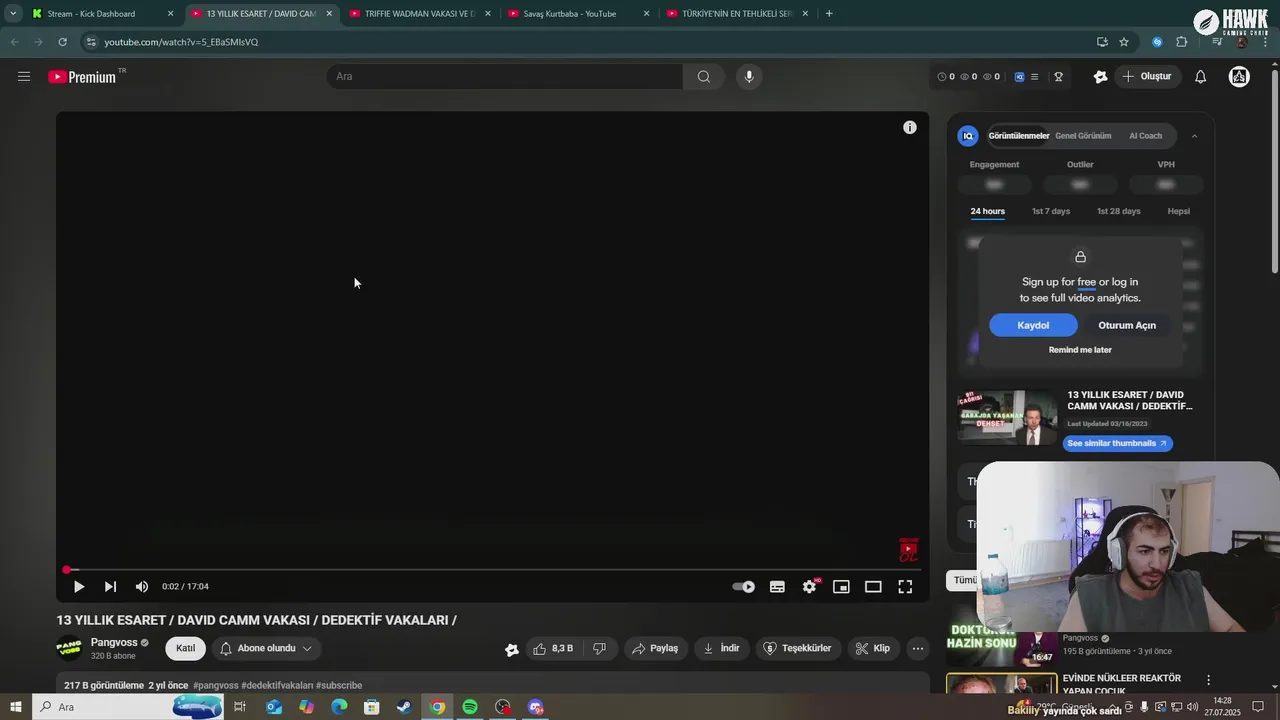Share the video via Paylaş

[x=655, y=649]
